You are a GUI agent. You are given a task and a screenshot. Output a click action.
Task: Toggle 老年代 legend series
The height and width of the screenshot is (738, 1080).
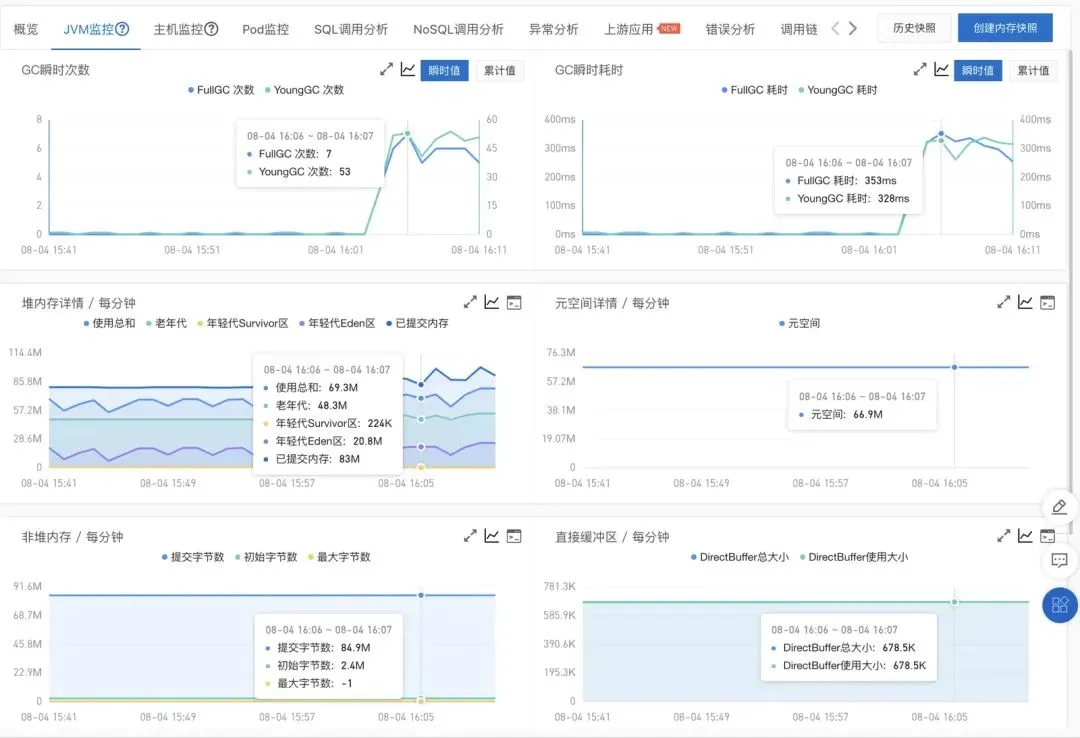167,323
